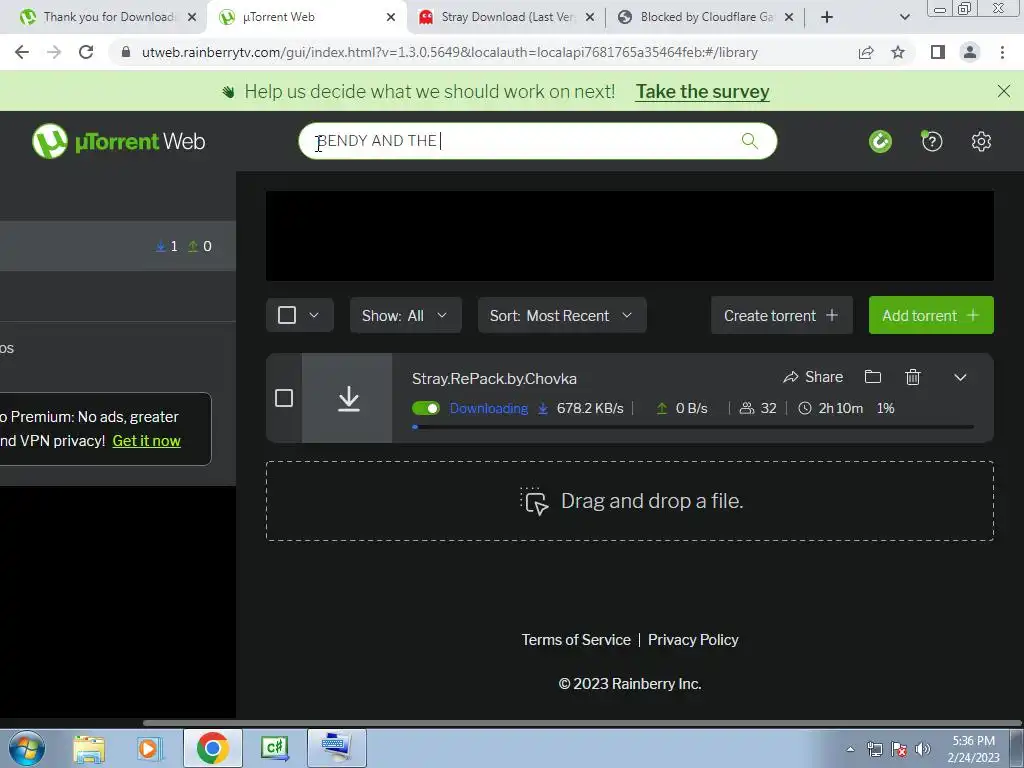
Task: Close the Blocked by Cloudflare tab
Action: (789, 17)
